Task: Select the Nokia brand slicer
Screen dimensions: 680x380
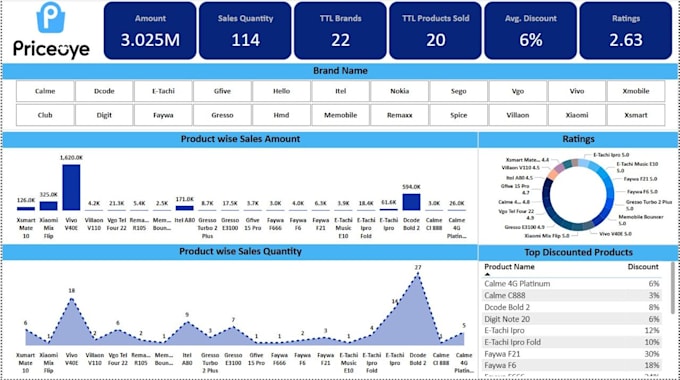Action: coord(399,91)
